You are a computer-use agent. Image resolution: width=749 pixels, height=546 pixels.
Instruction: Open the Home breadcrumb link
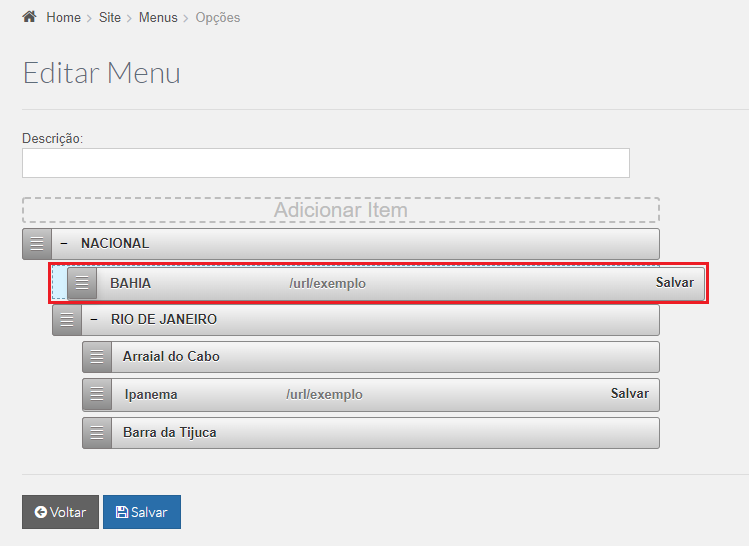(64, 18)
